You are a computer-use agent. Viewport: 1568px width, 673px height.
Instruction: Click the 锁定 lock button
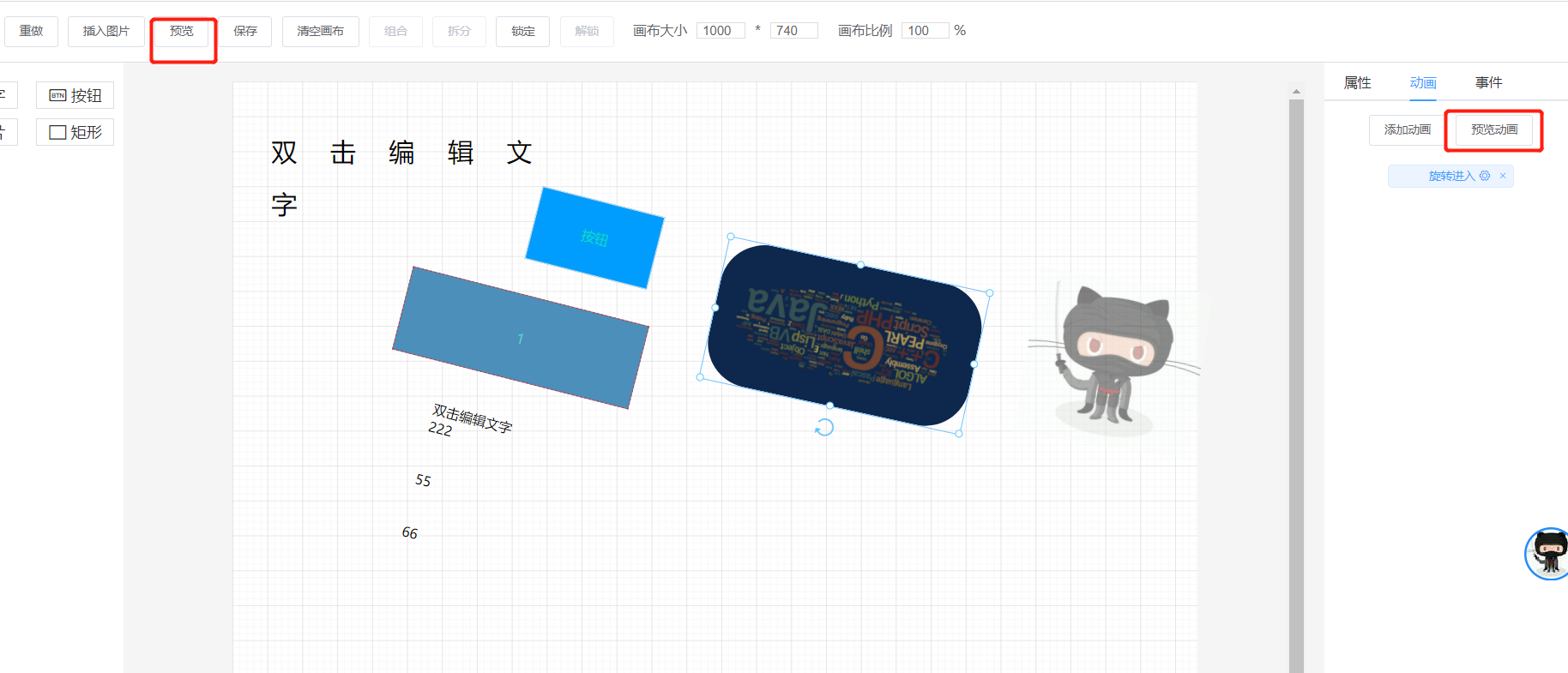(x=523, y=31)
